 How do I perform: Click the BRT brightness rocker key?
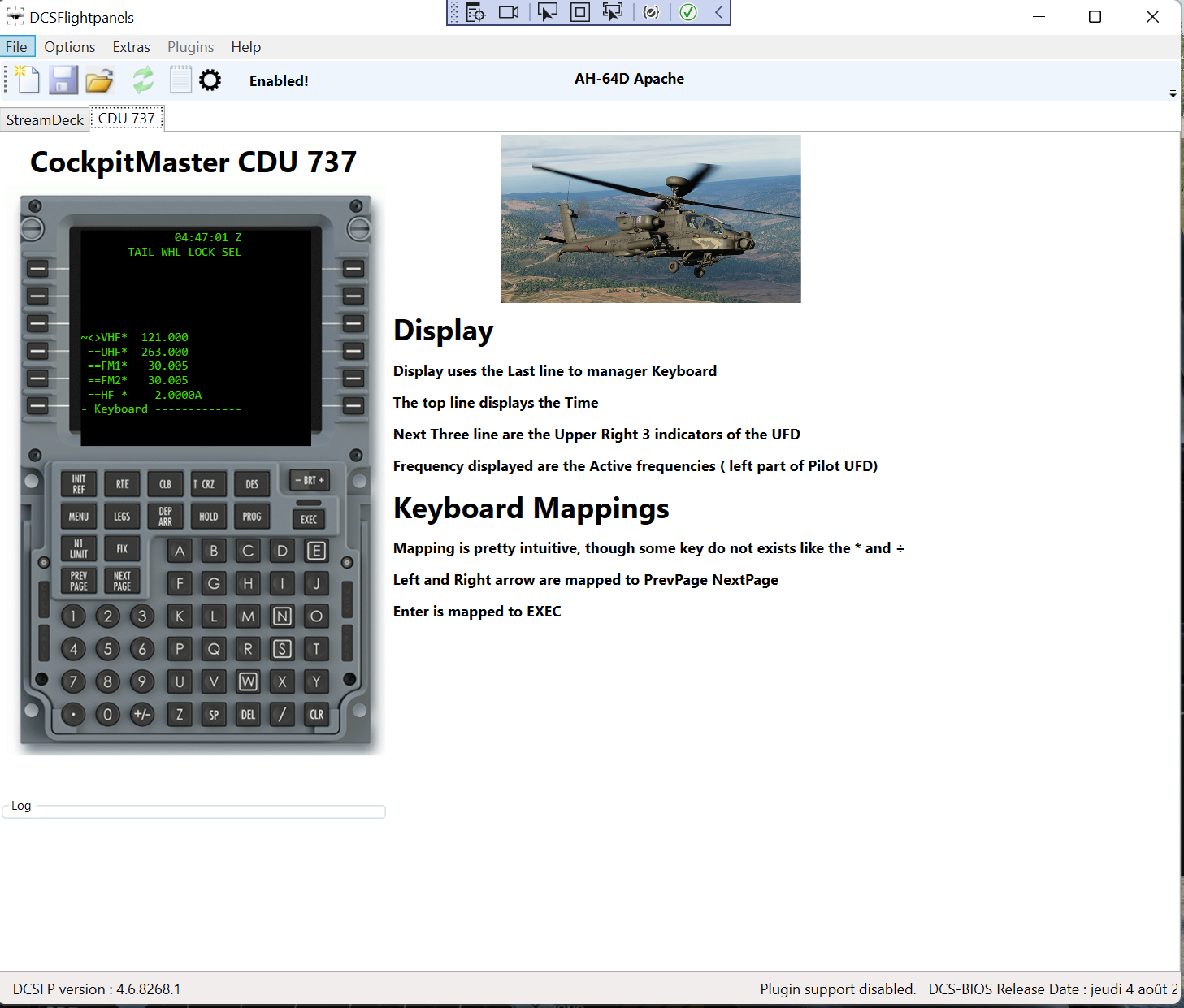tap(310, 480)
